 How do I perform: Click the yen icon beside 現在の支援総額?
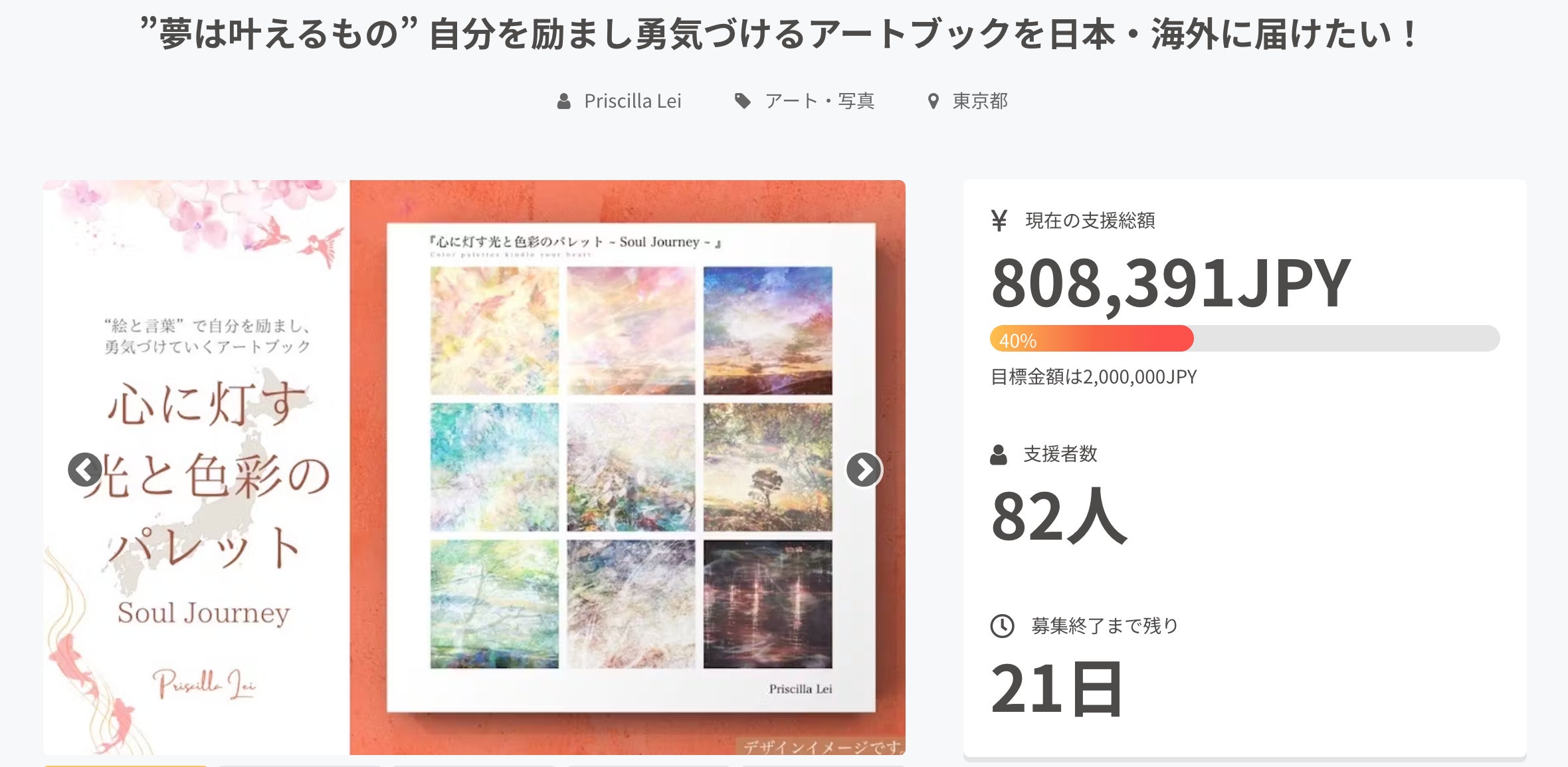[x=999, y=220]
